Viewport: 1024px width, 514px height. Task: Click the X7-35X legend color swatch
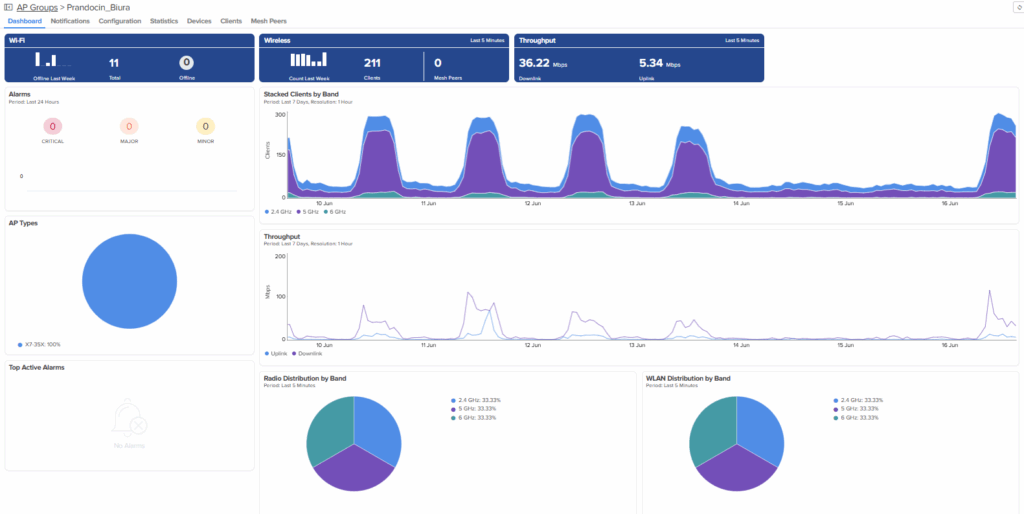coord(20,344)
